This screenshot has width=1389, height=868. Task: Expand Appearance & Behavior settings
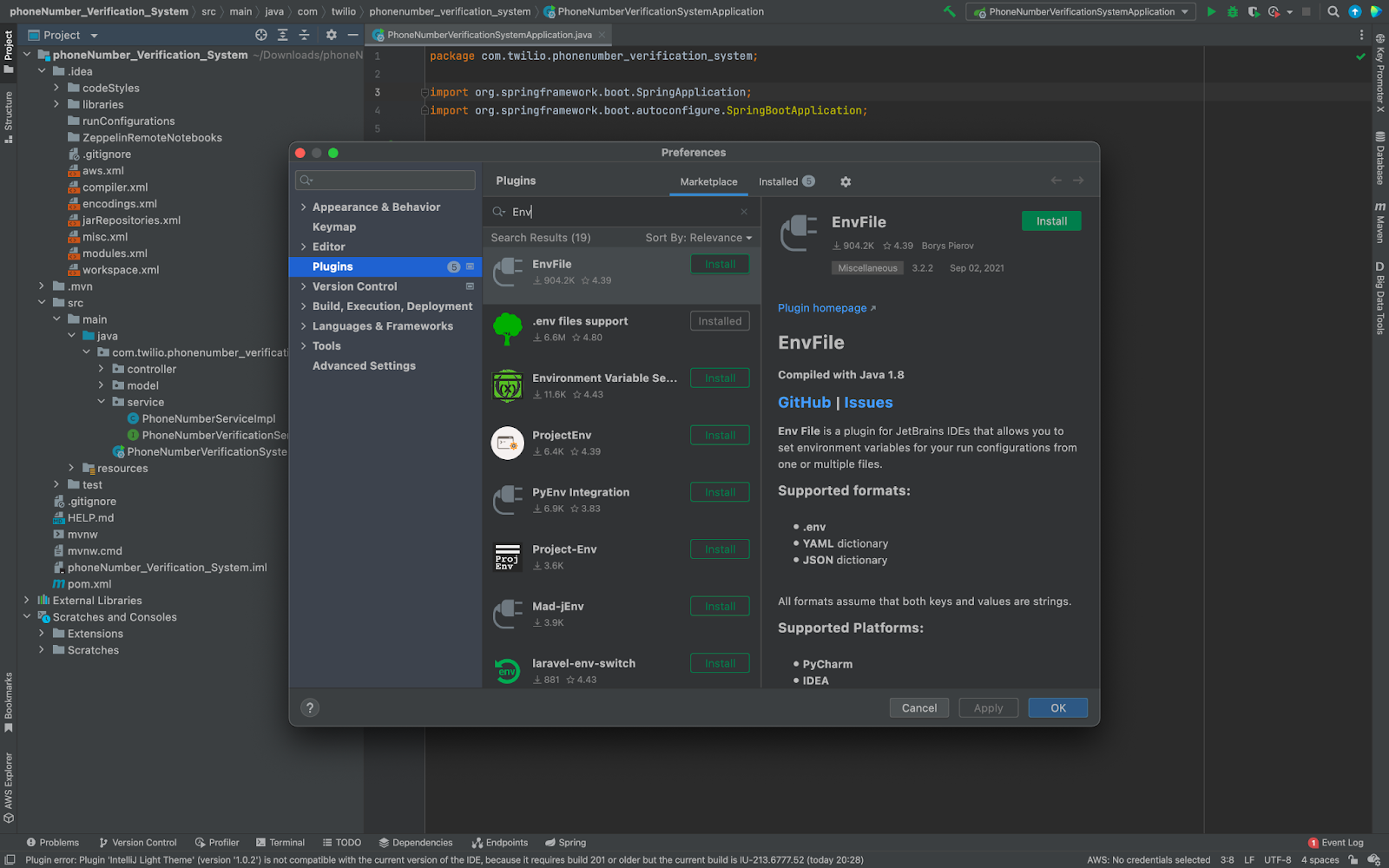tap(303, 207)
